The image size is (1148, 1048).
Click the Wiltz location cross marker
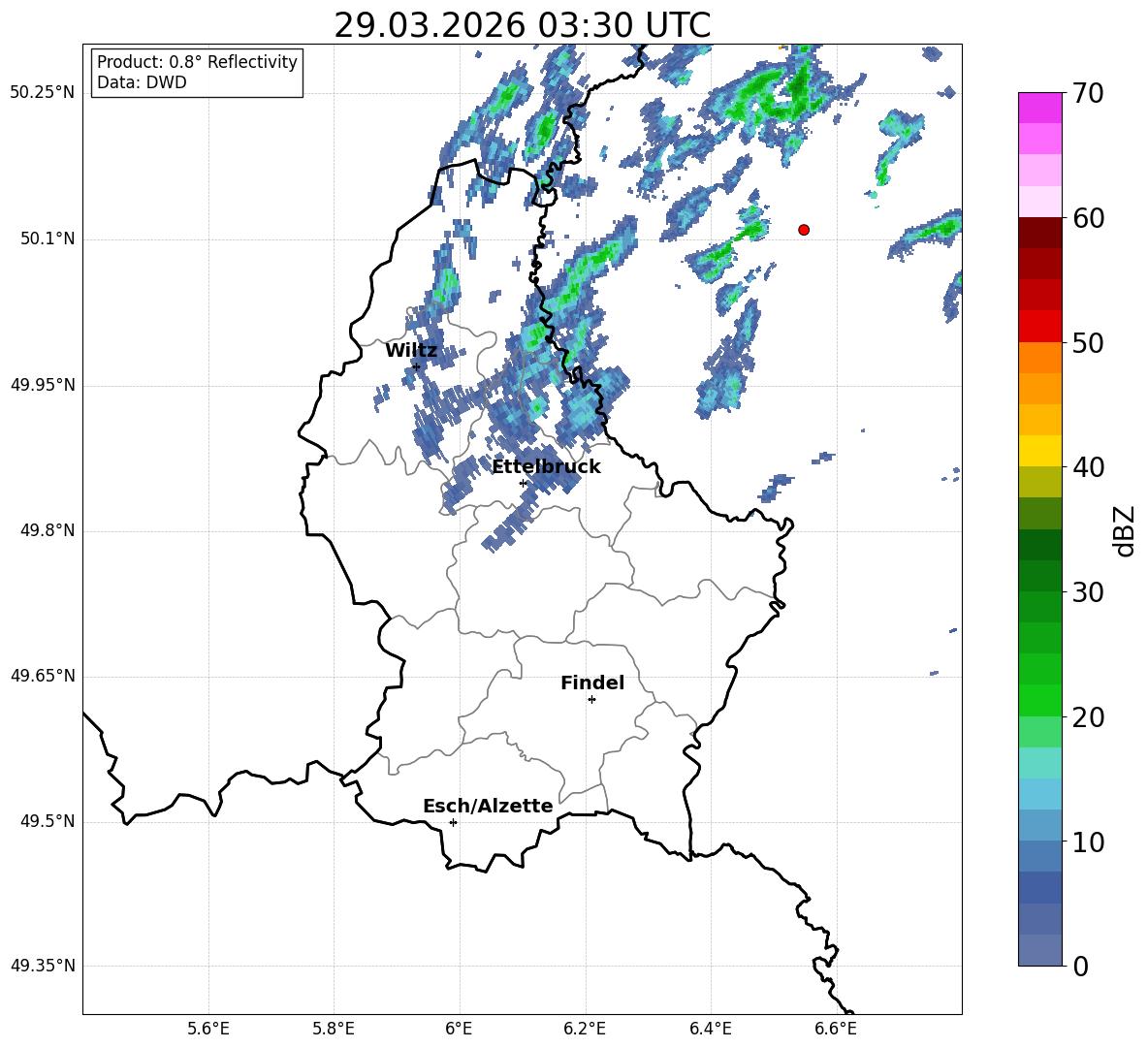(x=416, y=366)
